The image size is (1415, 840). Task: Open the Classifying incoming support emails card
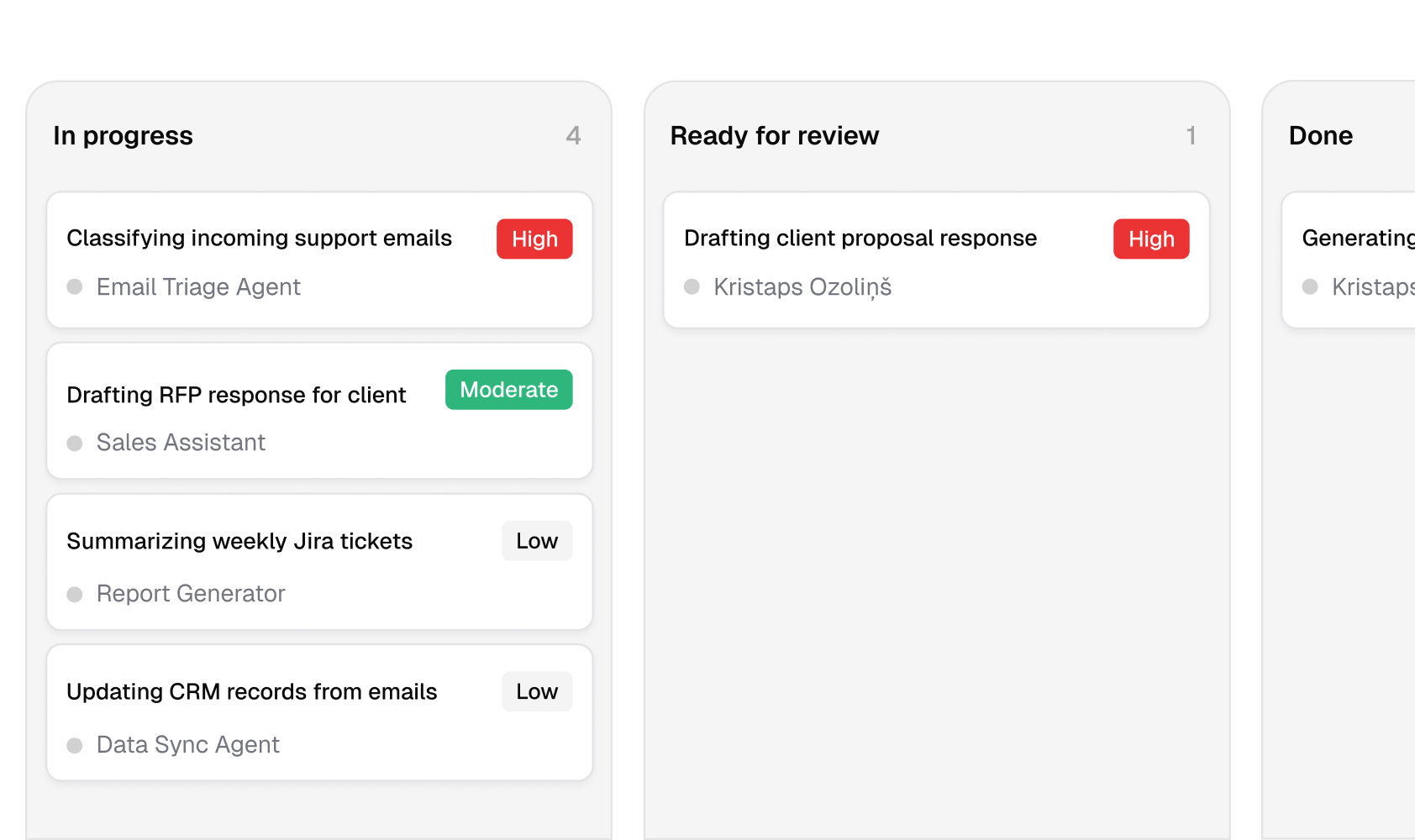point(260,238)
